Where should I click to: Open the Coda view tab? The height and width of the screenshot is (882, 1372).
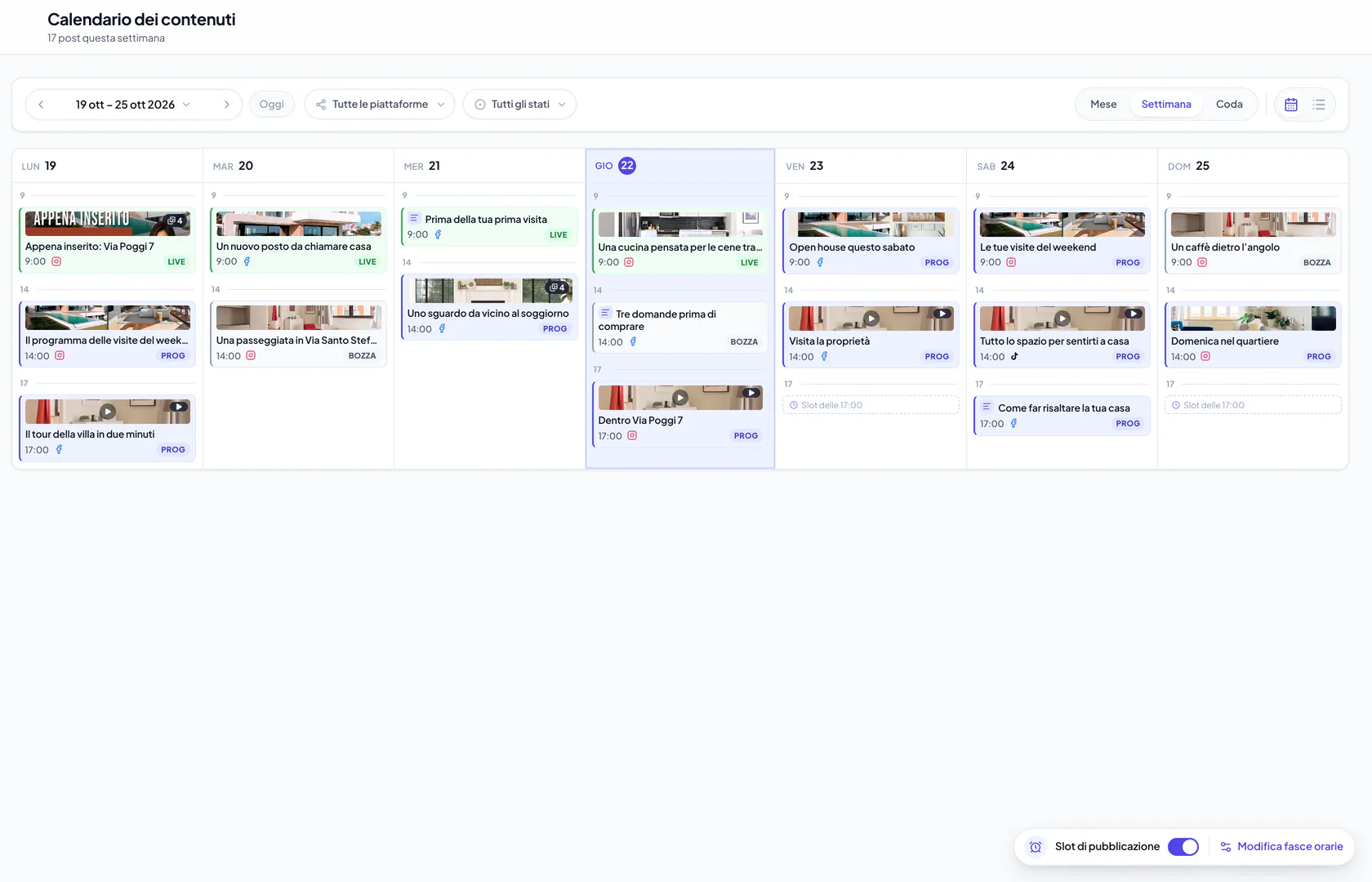(1229, 105)
